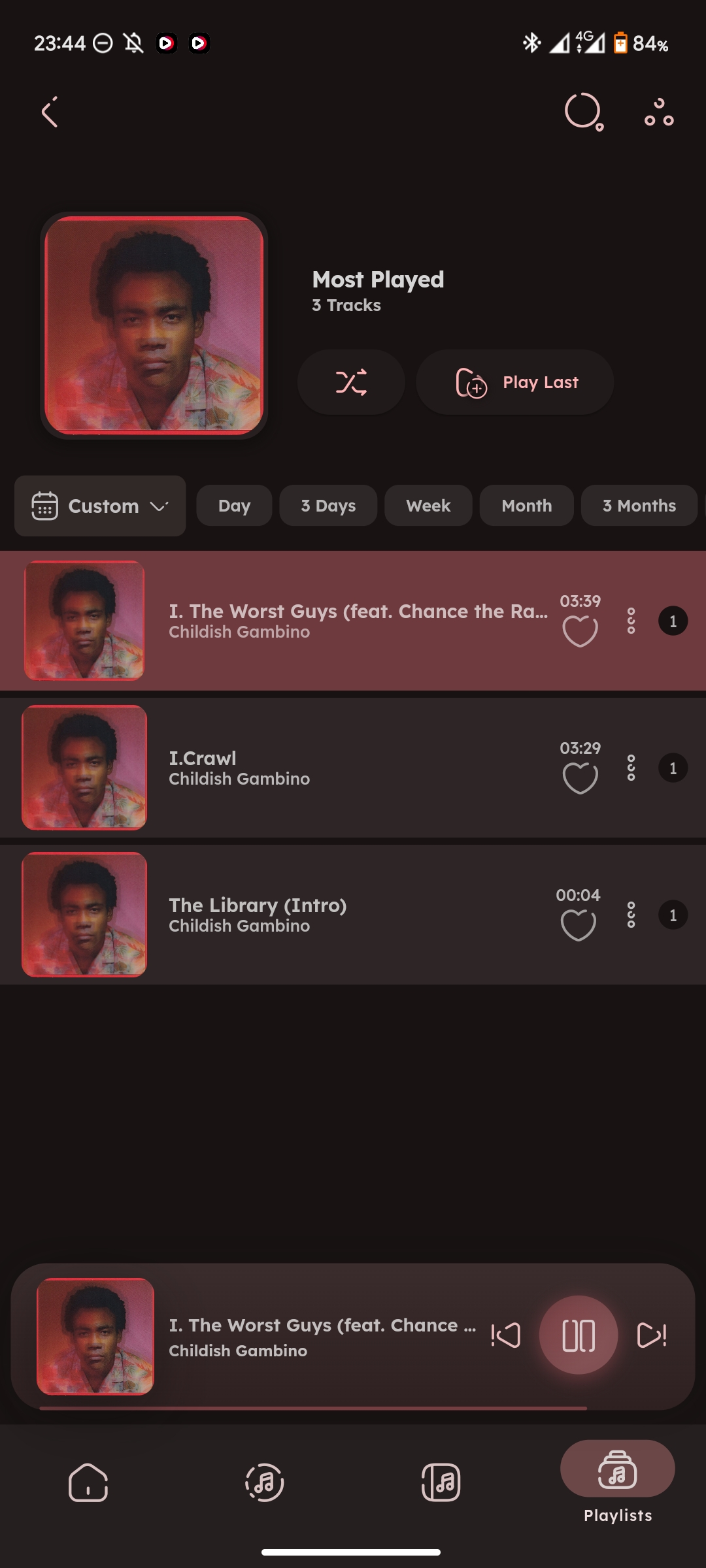Screen dimensions: 706x1568
Task: Open more options for The Library (Intro)
Action: [x=631, y=915]
